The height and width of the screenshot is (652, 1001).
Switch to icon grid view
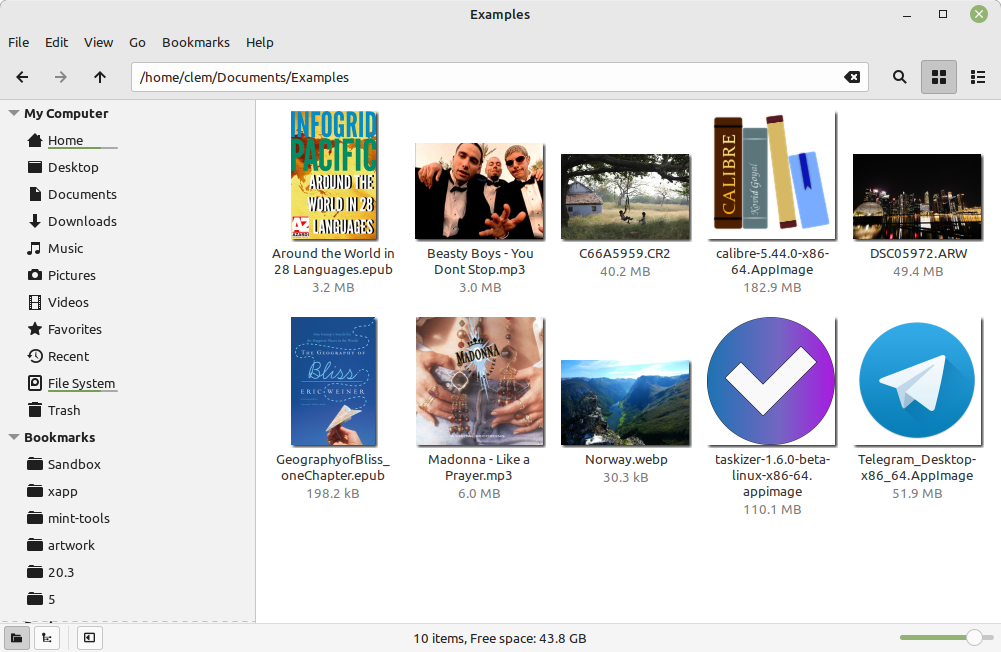pyautogui.click(x=938, y=77)
